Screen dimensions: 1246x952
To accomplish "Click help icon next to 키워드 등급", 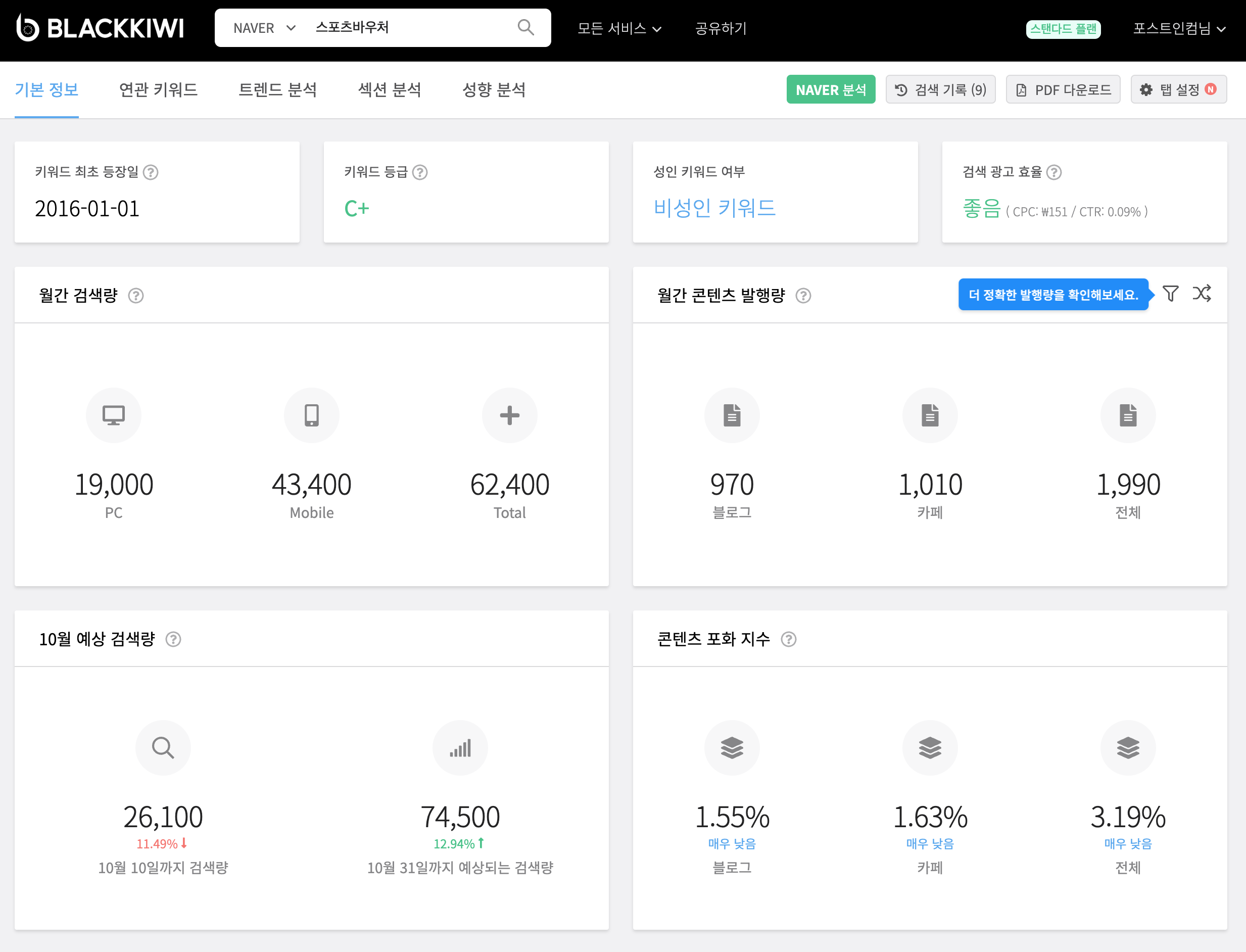I will 420,172.
